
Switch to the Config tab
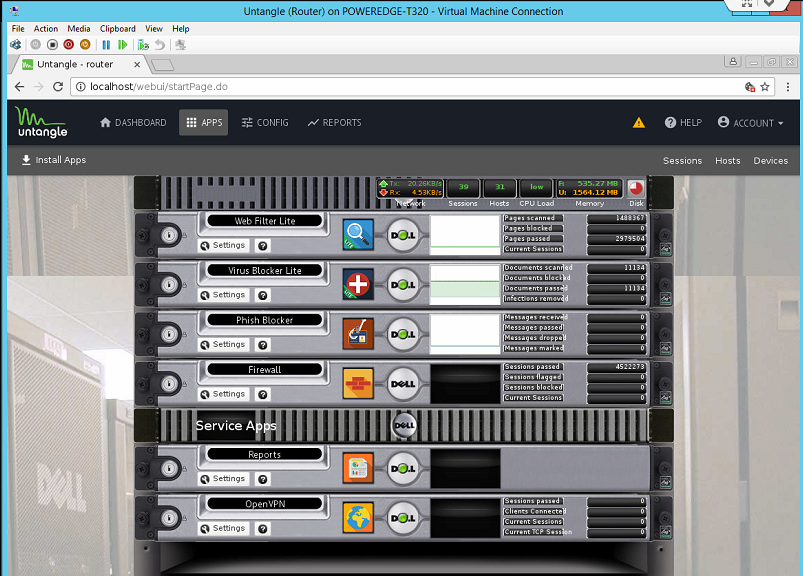pyautogui.click(x=265, y=123)
